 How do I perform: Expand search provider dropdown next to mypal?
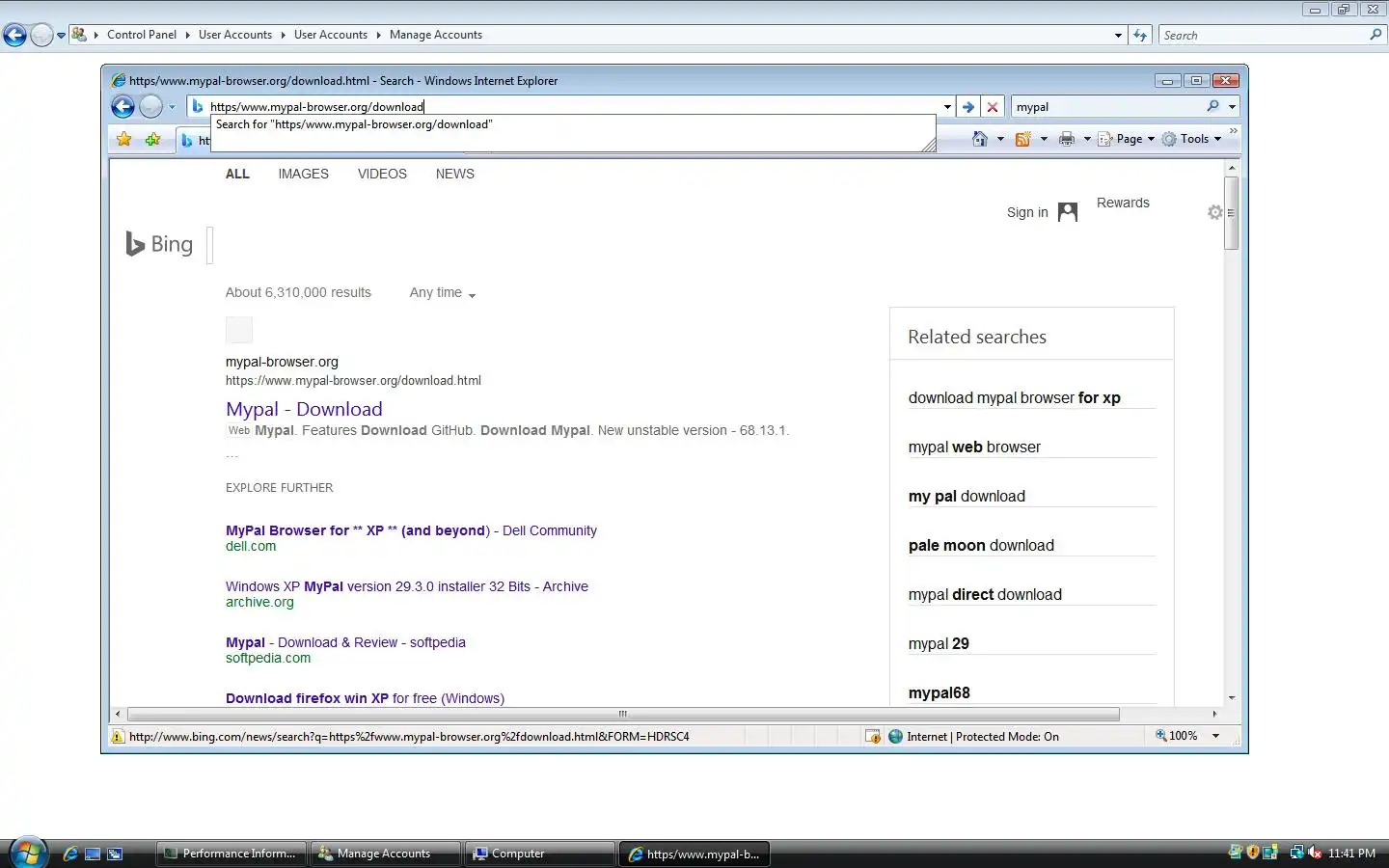[x=1232, y=107]
